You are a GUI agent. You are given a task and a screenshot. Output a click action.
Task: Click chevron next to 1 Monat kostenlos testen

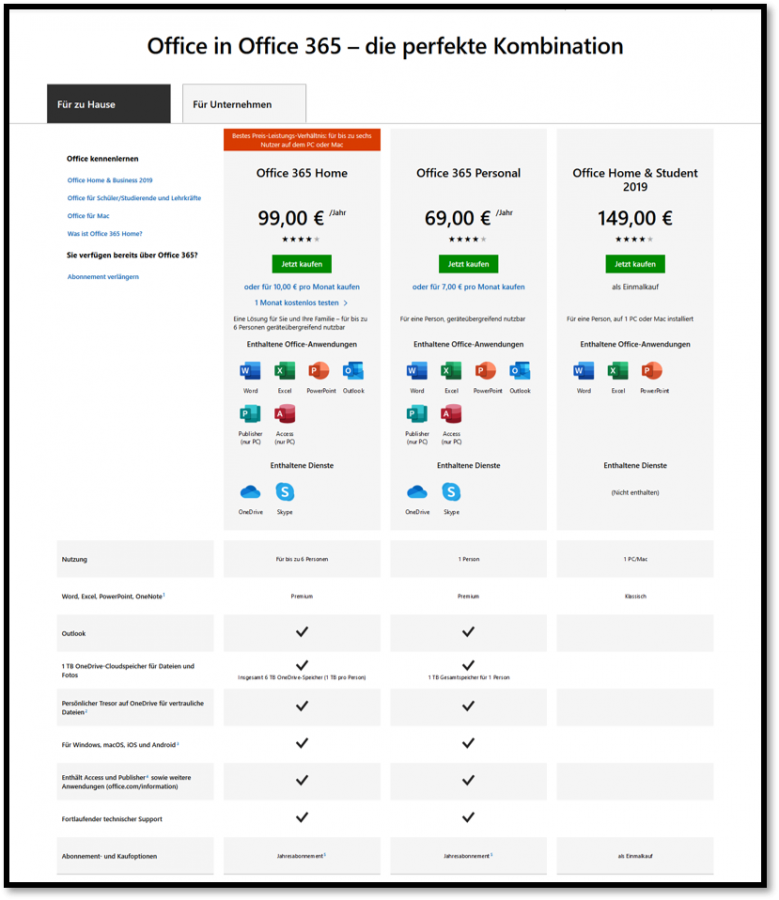point(346,303)
